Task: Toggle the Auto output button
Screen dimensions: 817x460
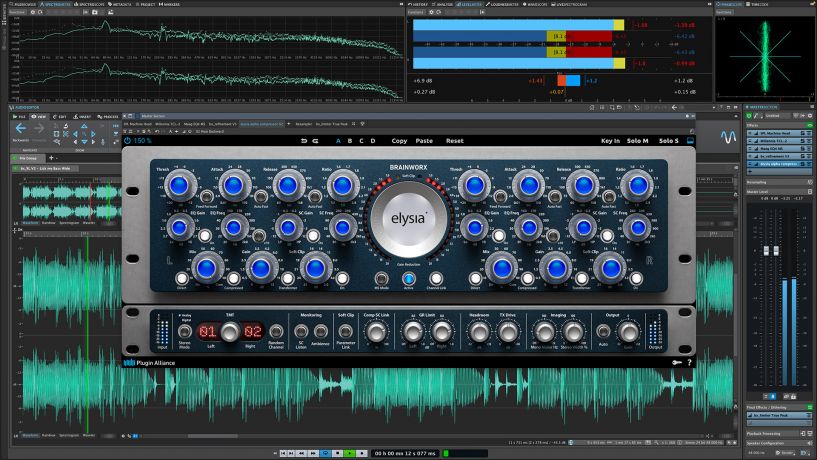Action: (x=603, y=331)
